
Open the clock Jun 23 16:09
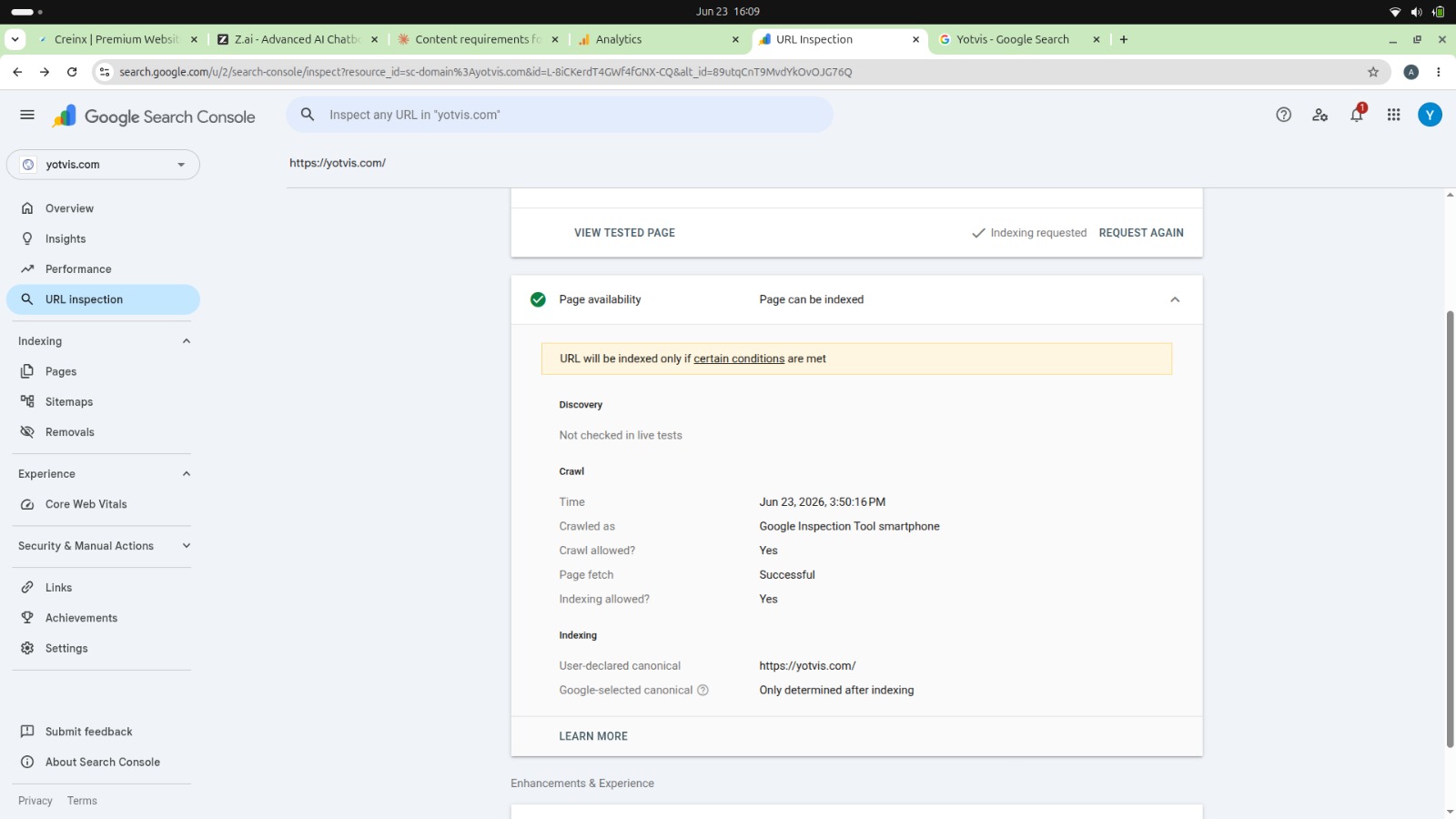pos(728,12)
